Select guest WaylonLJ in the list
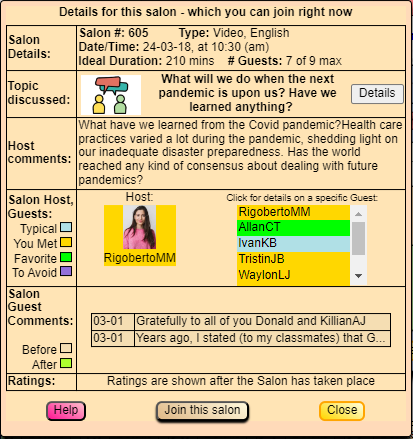The height and width of the screenshot is (439, 413). point(293,276)
